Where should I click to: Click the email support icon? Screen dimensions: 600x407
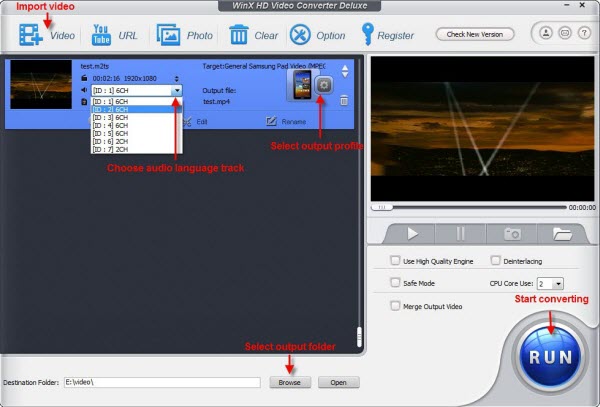coord(565,33)
